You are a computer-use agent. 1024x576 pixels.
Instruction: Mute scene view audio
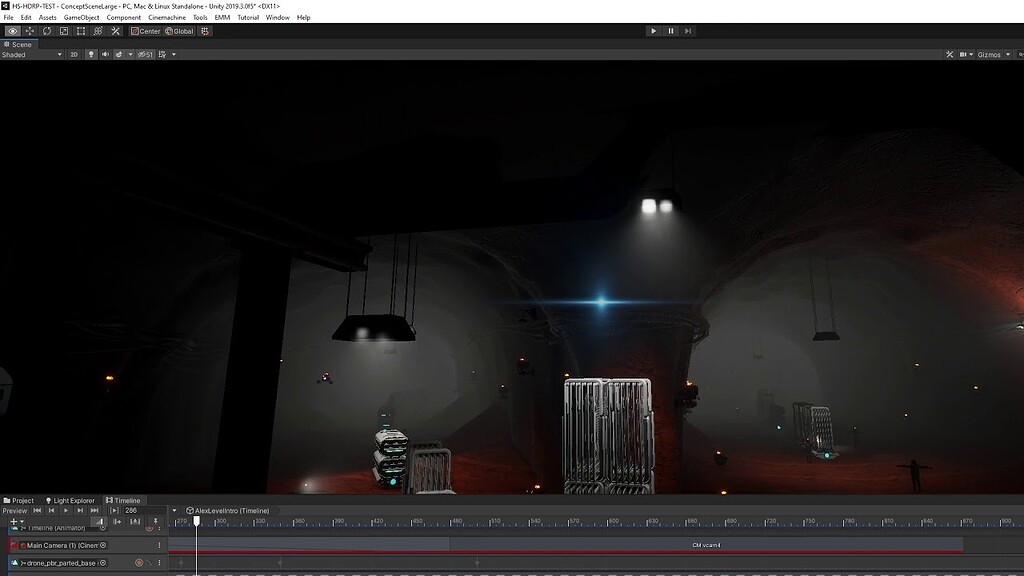[105, 54]
